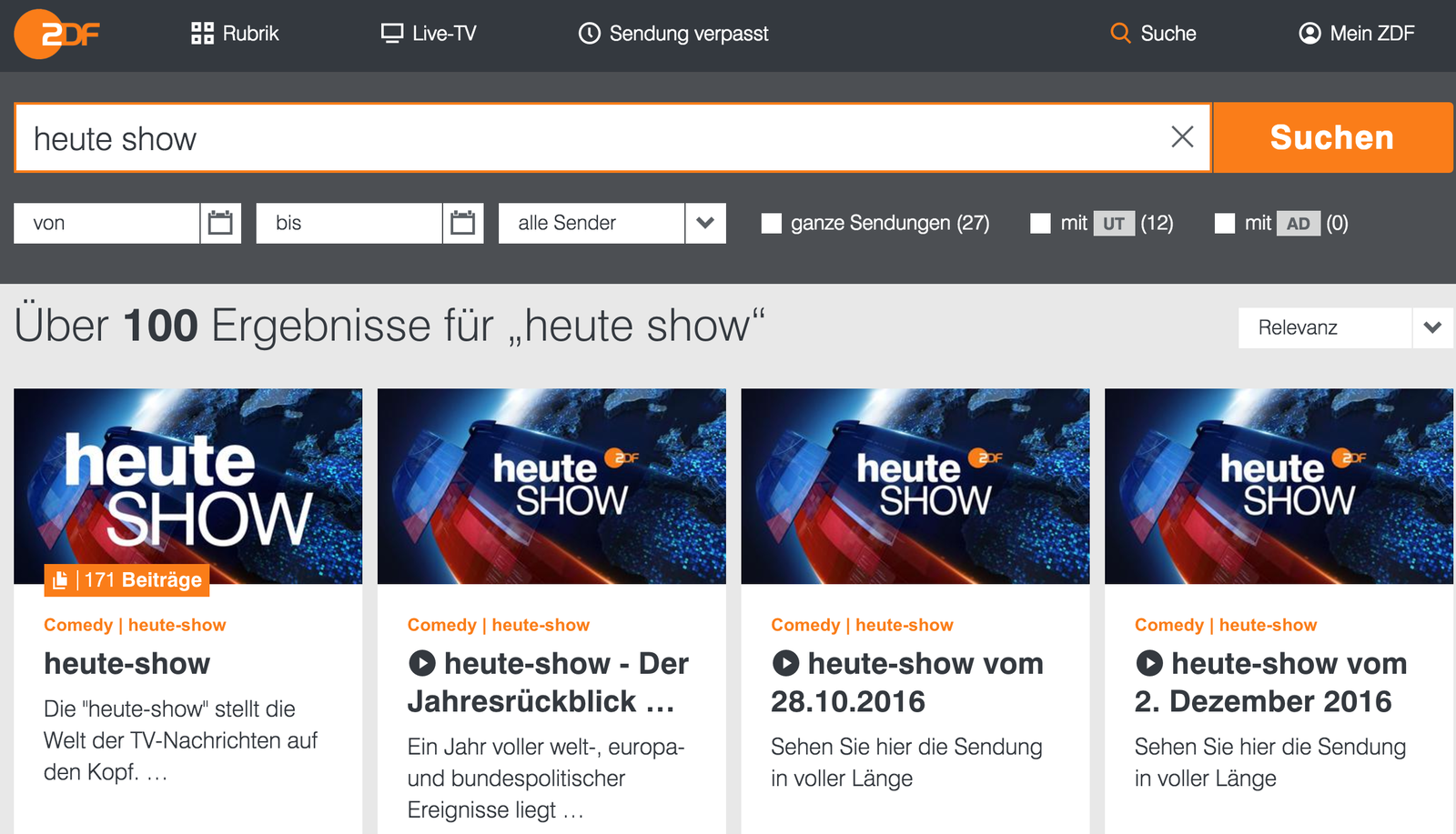Open the 28.10.2016 episode thumbnail
The width and height of the screenshot is (1456, 834).
[915, 487]
